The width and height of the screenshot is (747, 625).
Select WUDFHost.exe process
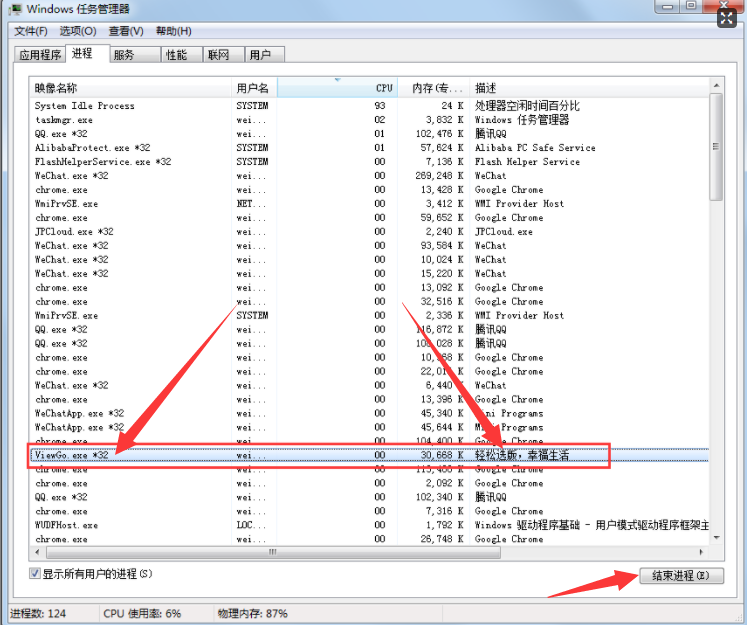click(x=369, y=525)
